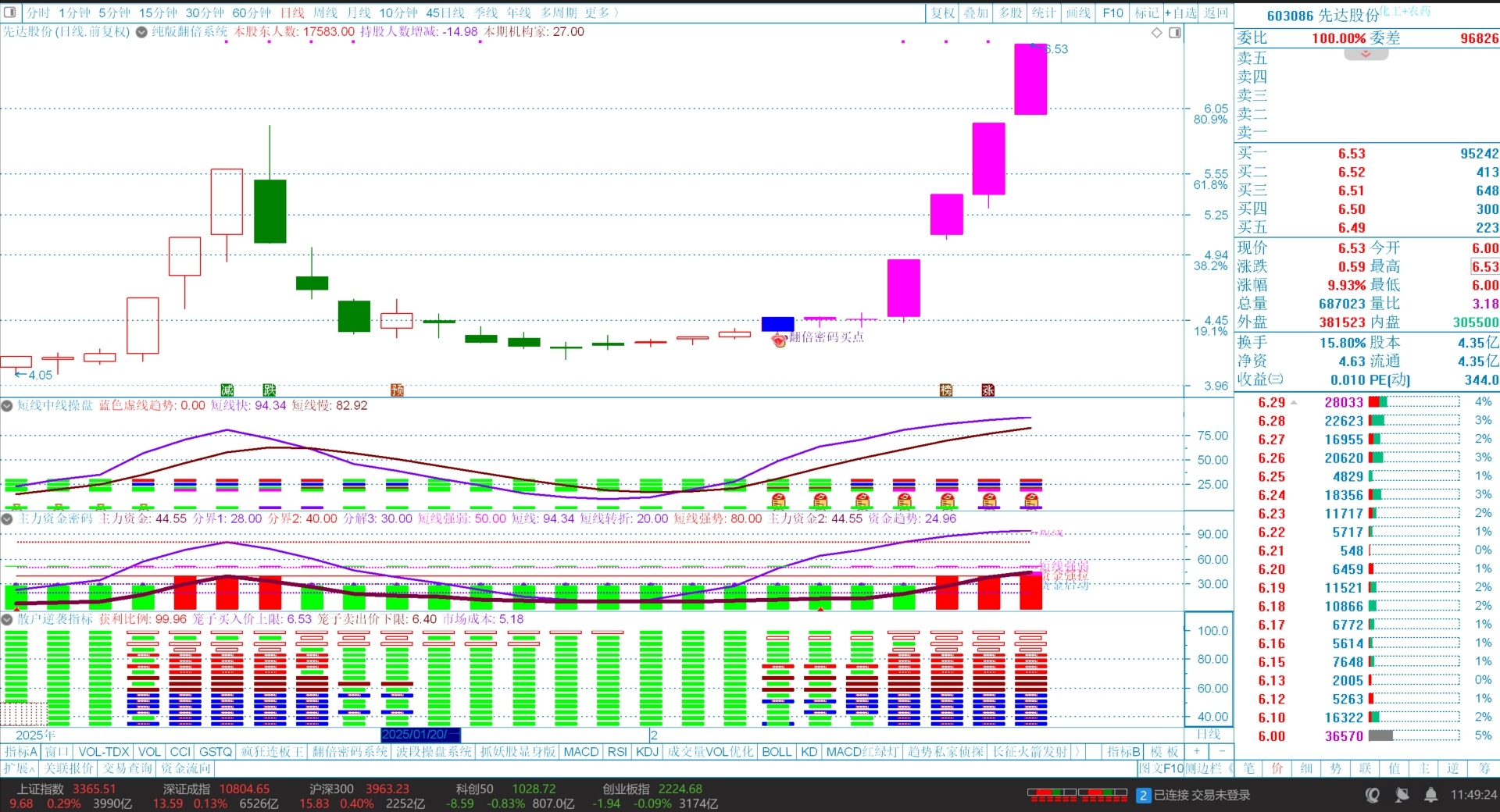Click the zoom in plus button
The width and height of the screenshot is (1500, 812).
pos(1196,751)
